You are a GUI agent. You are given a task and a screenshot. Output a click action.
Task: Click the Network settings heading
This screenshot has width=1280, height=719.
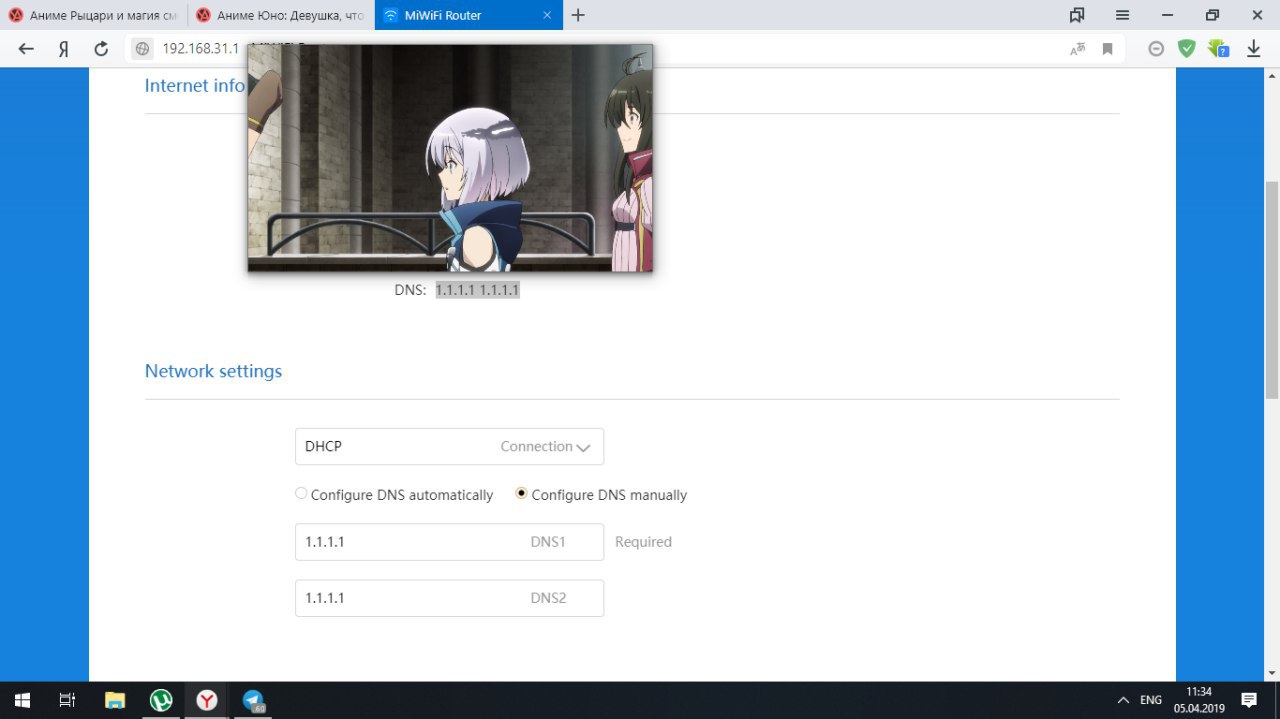point(213,371)
